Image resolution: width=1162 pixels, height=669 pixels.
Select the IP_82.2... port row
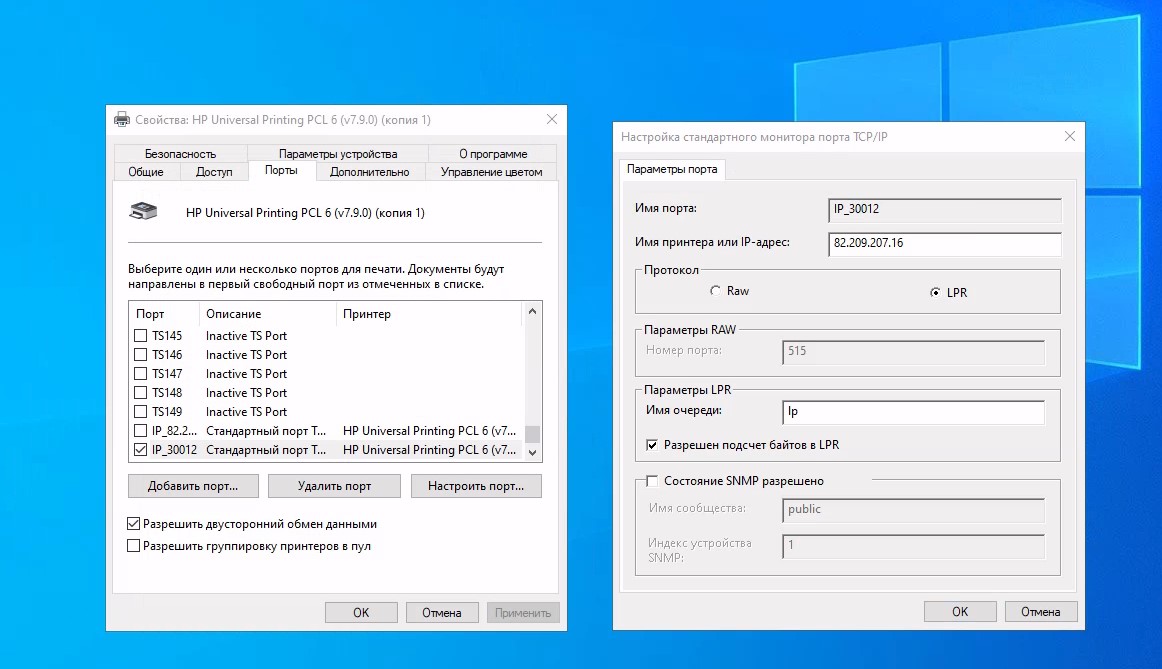(327, 430)
